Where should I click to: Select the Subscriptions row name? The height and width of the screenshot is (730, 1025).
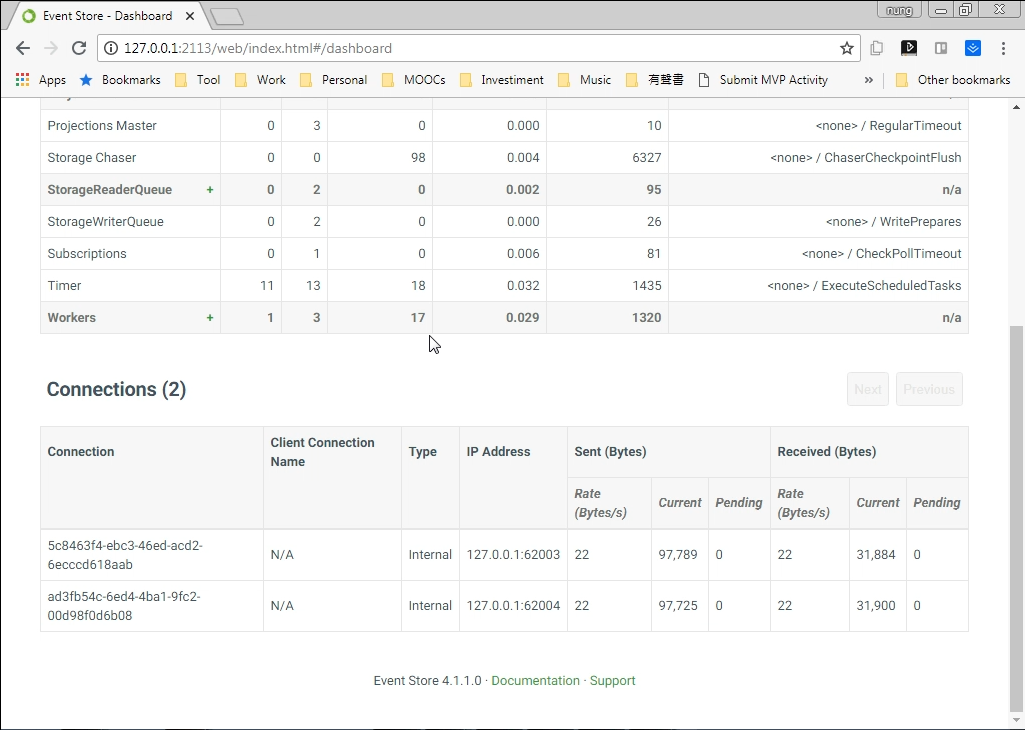(x=87, y=254)
